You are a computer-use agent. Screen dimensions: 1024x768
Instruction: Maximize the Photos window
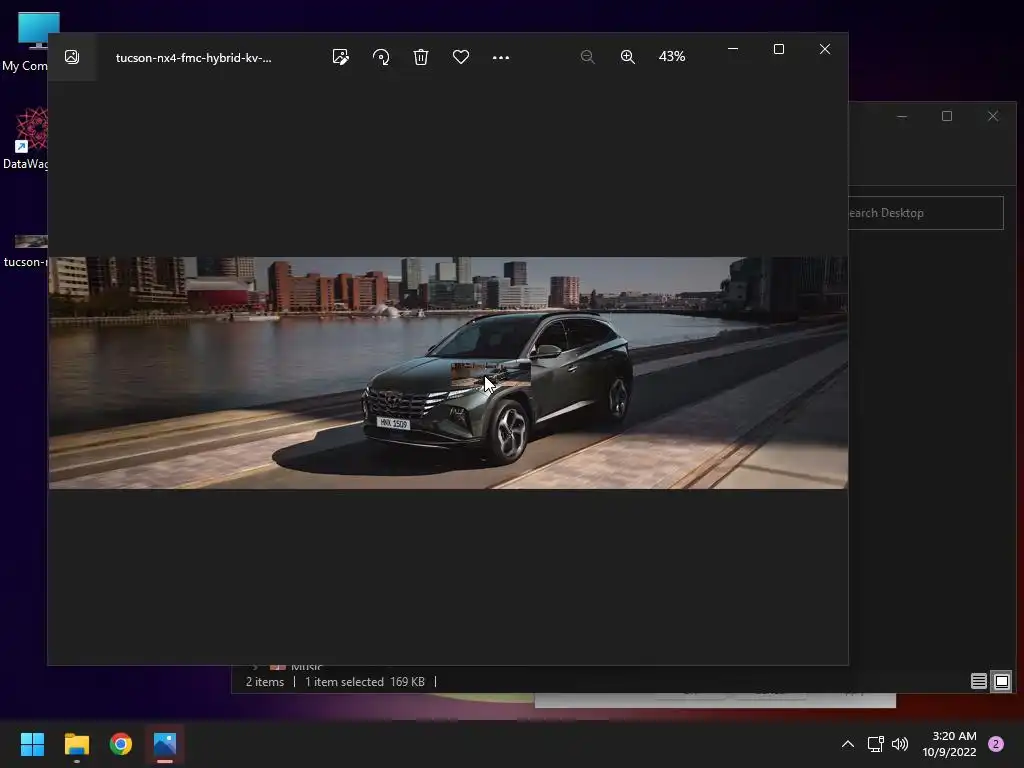778,49
